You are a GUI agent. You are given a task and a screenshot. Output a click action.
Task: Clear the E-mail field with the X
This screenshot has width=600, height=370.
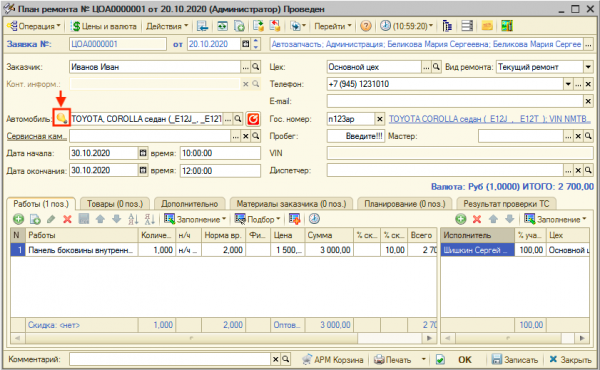(589, 101)
